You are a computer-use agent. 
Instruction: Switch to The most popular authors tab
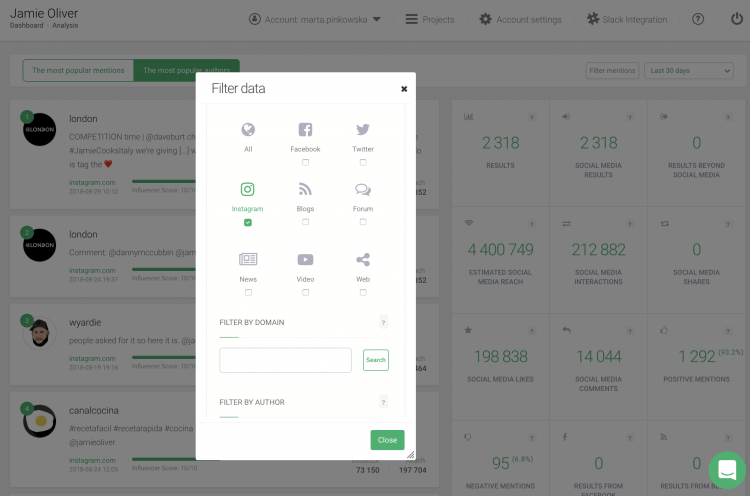[187, 70]
